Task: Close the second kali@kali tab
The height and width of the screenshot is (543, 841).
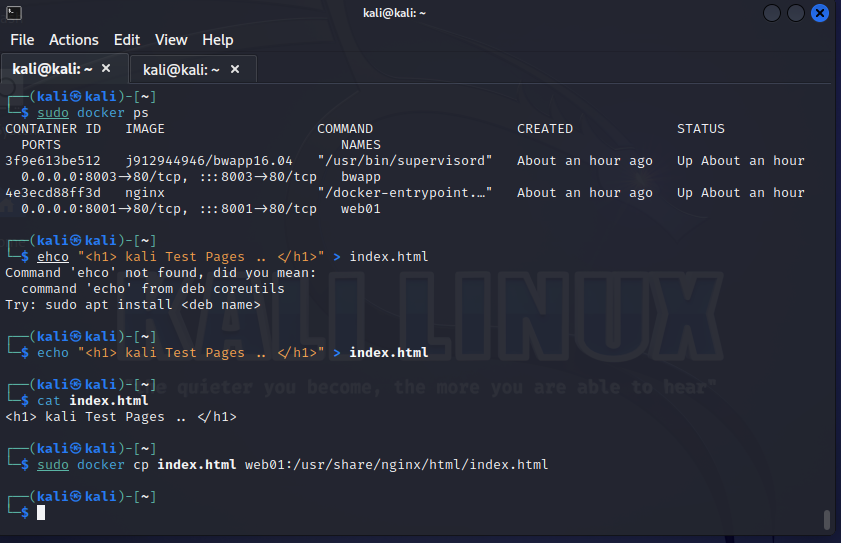Action: click(235, 69)
